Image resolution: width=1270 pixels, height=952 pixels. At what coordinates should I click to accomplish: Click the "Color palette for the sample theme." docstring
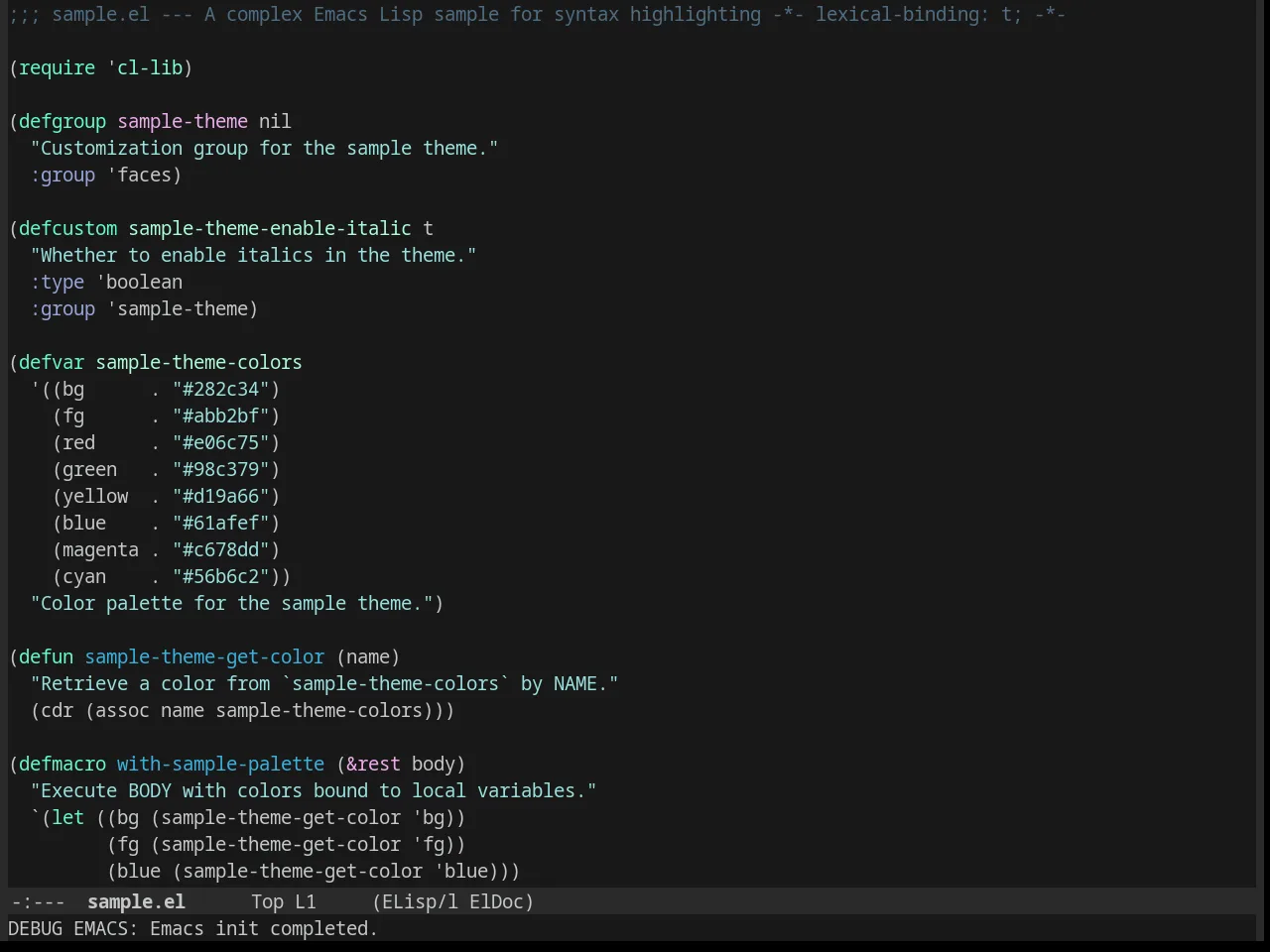pyautogui.click(x=231, y=603)
